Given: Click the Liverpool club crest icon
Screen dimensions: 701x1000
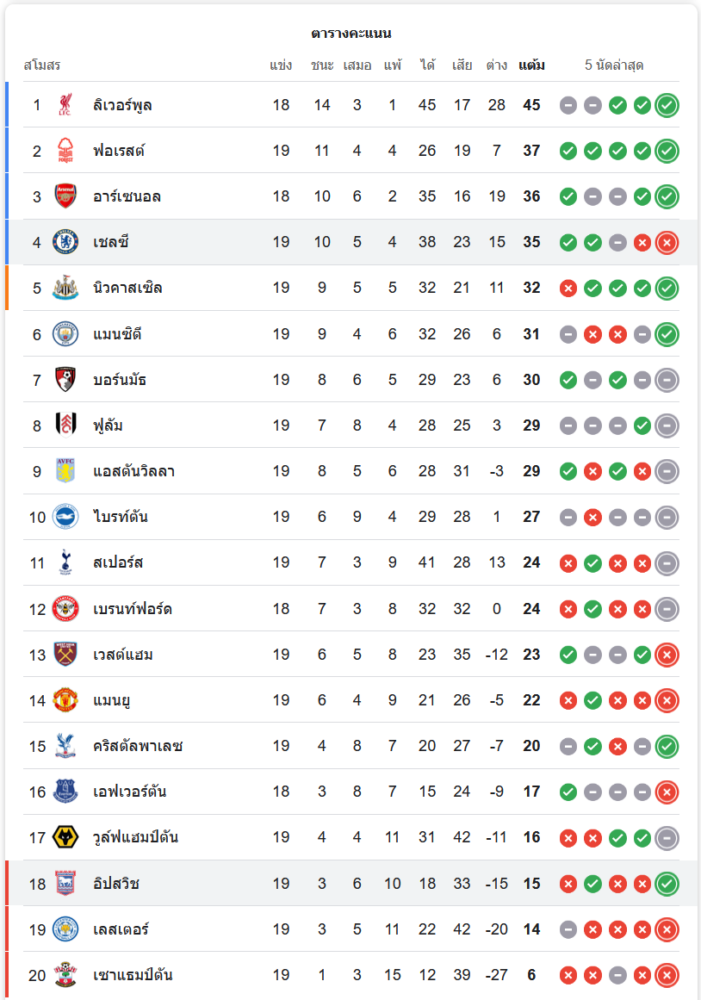Looking at the screenshot, I should pyautogui.click(x=66, y=105).
